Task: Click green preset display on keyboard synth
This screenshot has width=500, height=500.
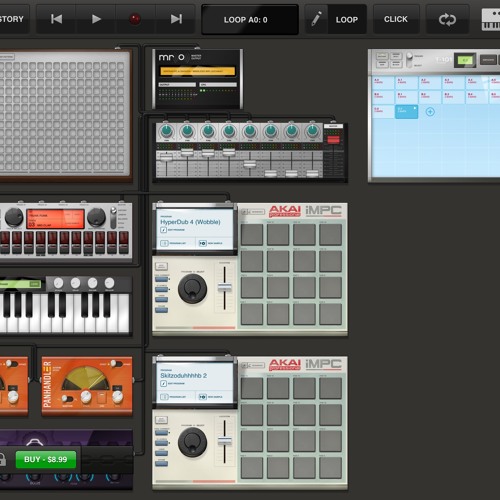Action: click(x=20, y=284)
